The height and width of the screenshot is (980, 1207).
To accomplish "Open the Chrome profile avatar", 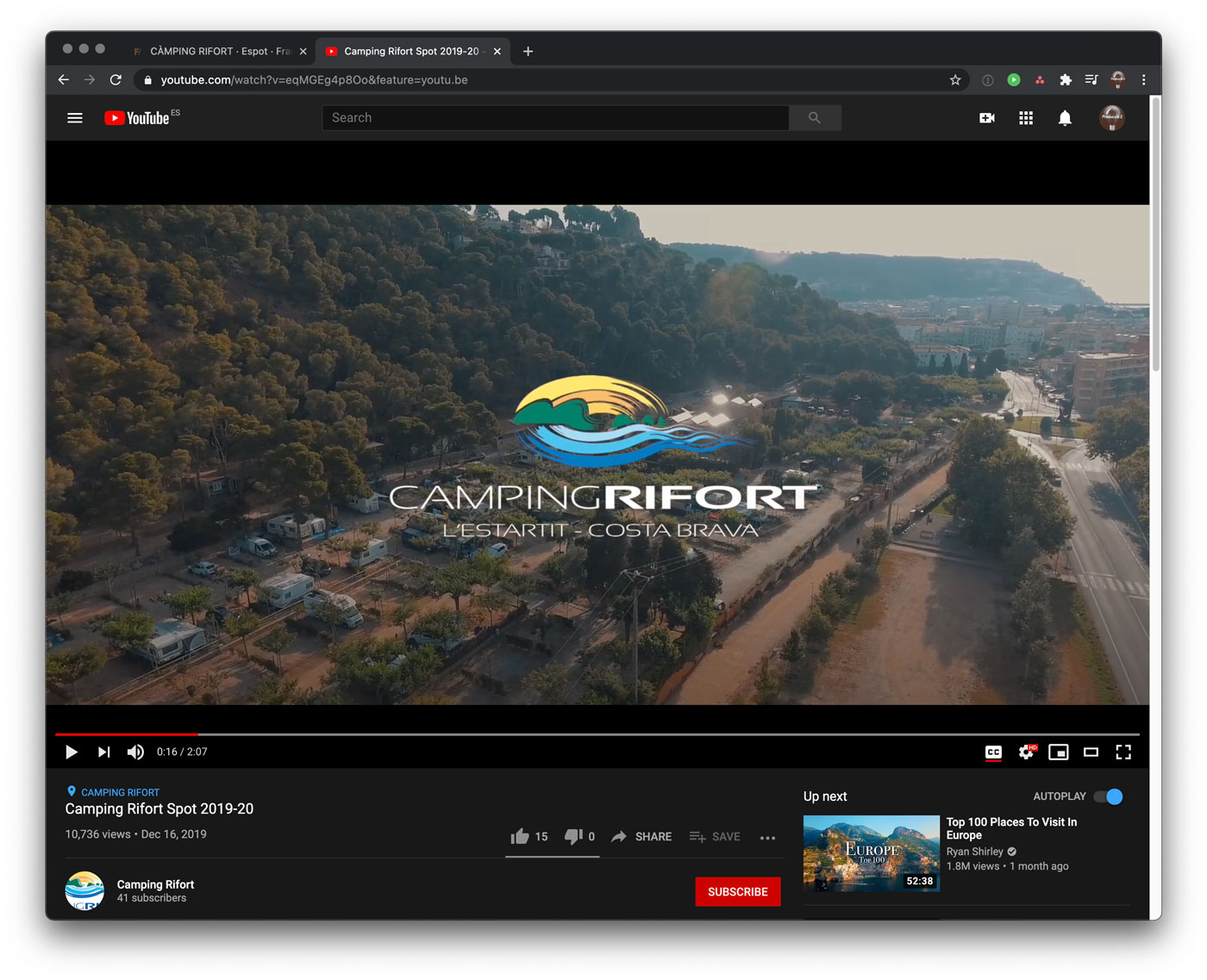I will click(x=1118, y=80).
